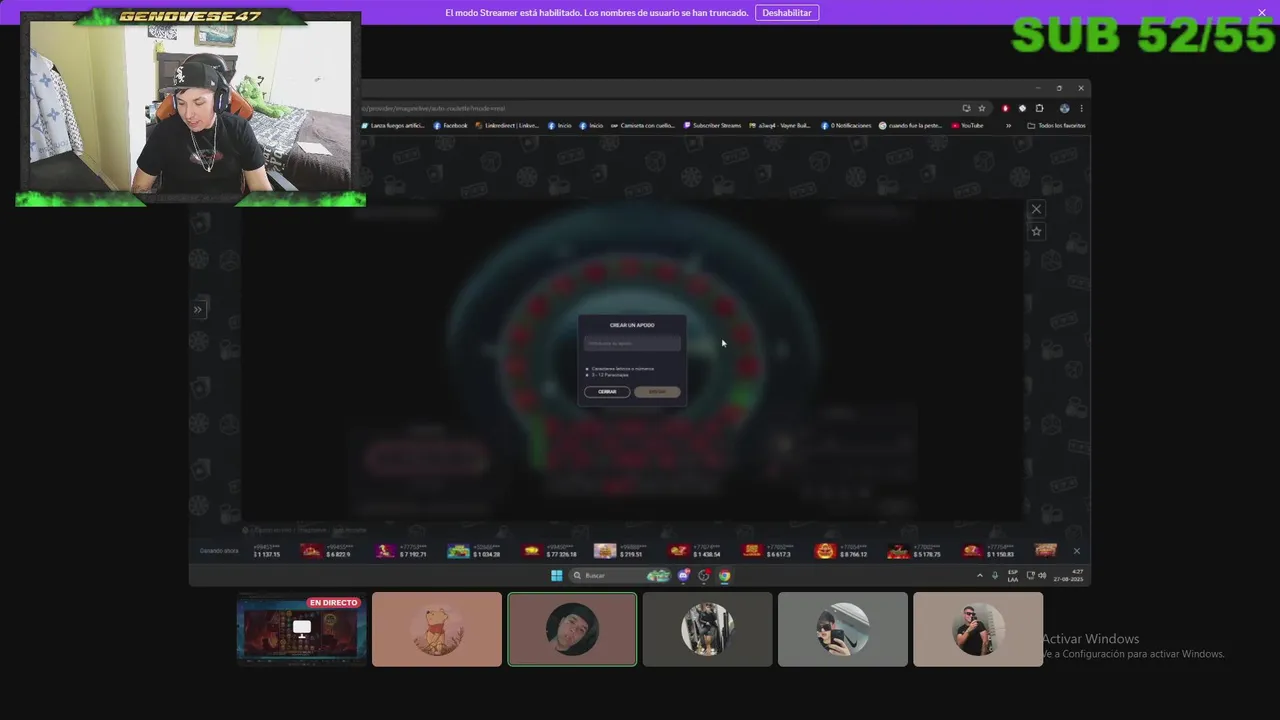Select the participant tile with sunglasses avatar
The image size is (1280, 720).
click(x=843, y=629)
